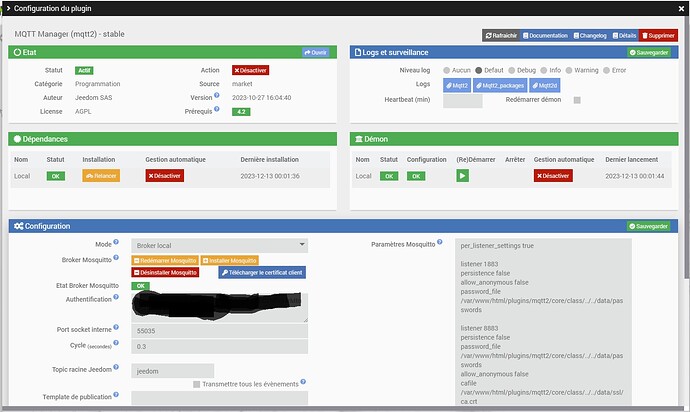Click the version date 2023-10-27 16:04:40
The image size is (690, 412).
(x=261, y=98)
